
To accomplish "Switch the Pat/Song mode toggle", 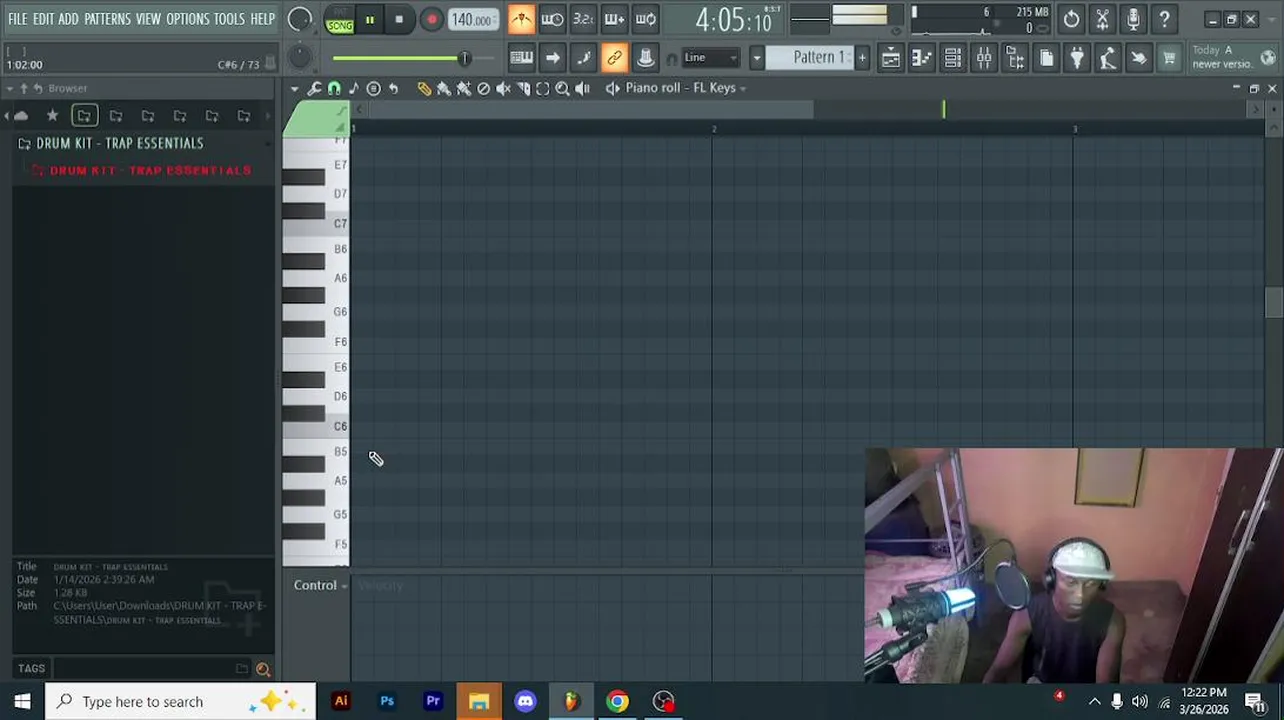I will (x=340, y=20).
